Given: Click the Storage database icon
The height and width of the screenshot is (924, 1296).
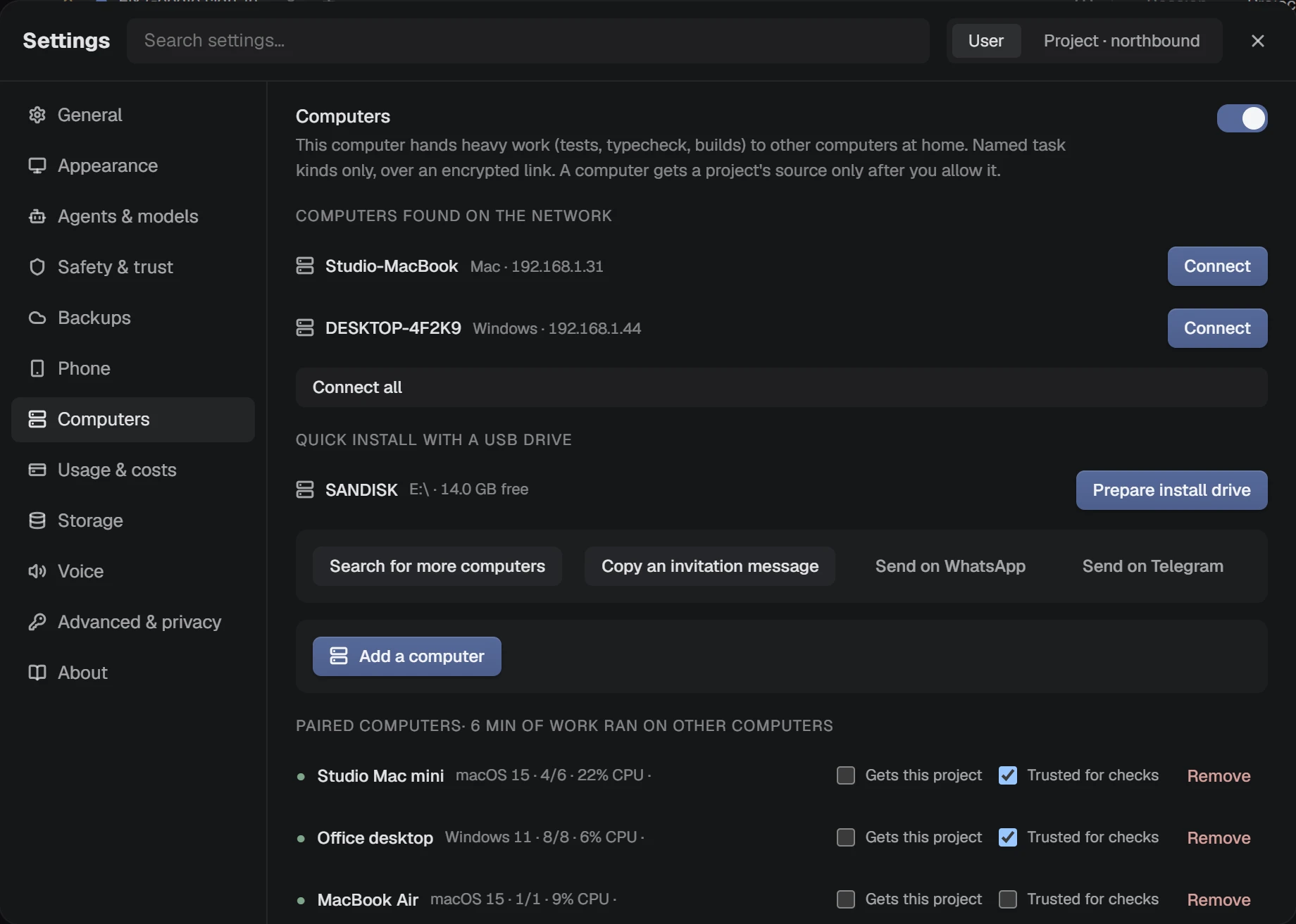Looking at the screenshot, I should (x=37, y=520).
